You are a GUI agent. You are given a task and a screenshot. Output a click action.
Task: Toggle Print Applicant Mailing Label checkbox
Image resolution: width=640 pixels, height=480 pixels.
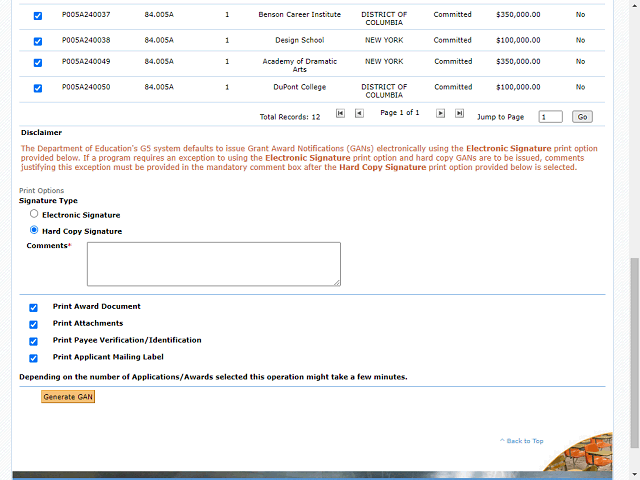coord(33,358)
